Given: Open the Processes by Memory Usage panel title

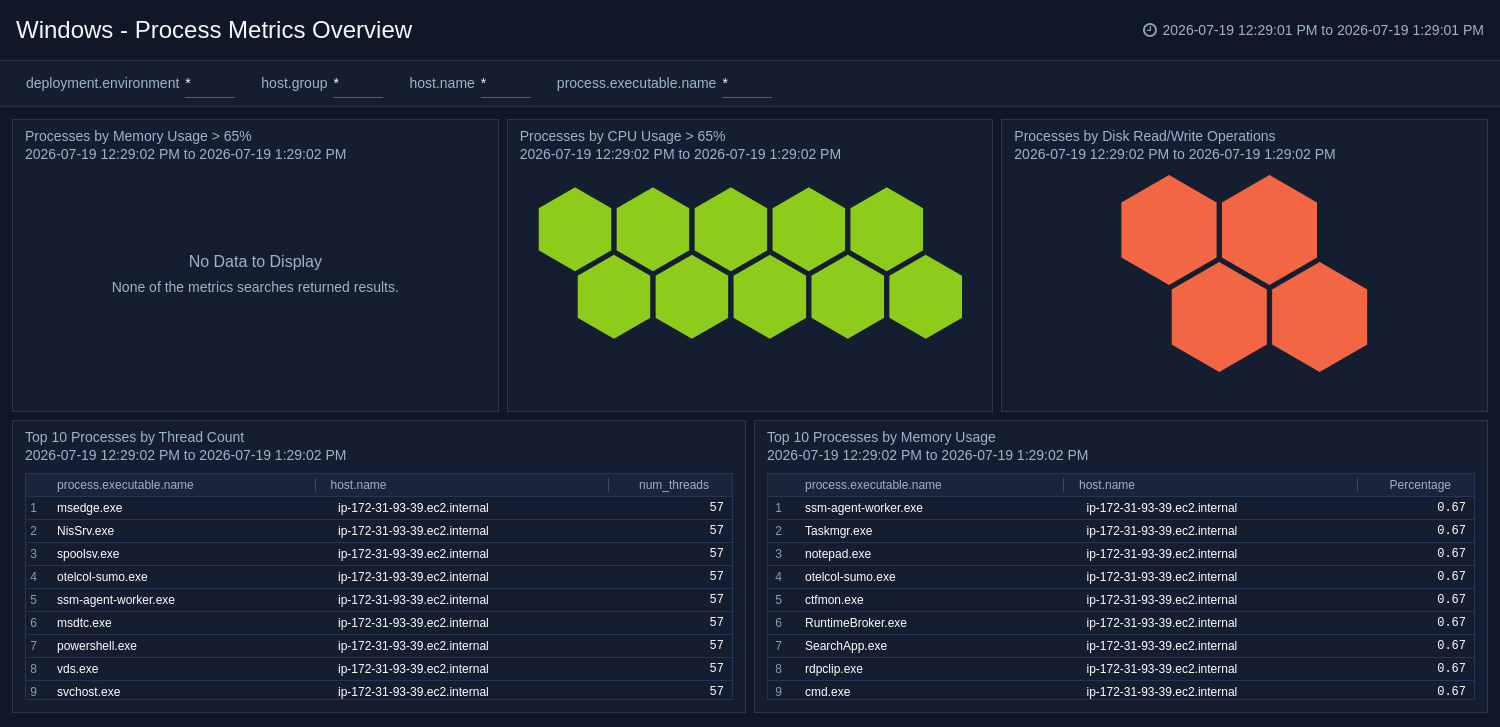Looking at the screenshot, I should (x=138, y=136).
